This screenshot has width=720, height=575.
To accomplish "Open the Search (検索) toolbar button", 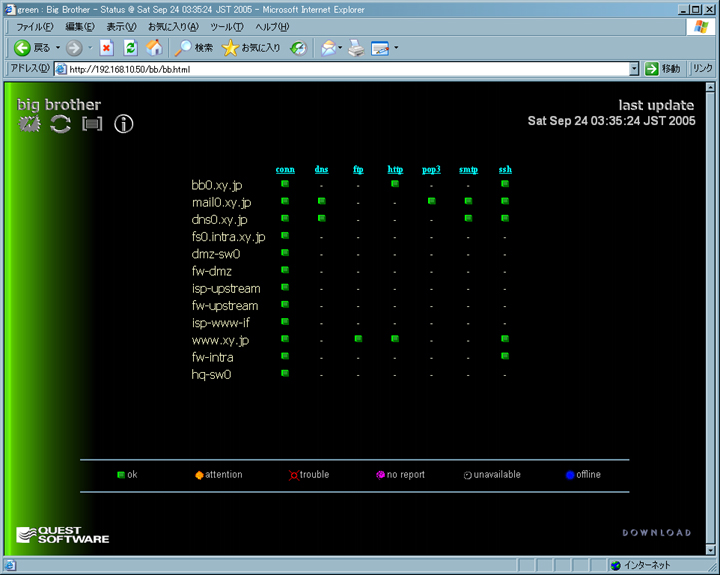I will (193, 47).
